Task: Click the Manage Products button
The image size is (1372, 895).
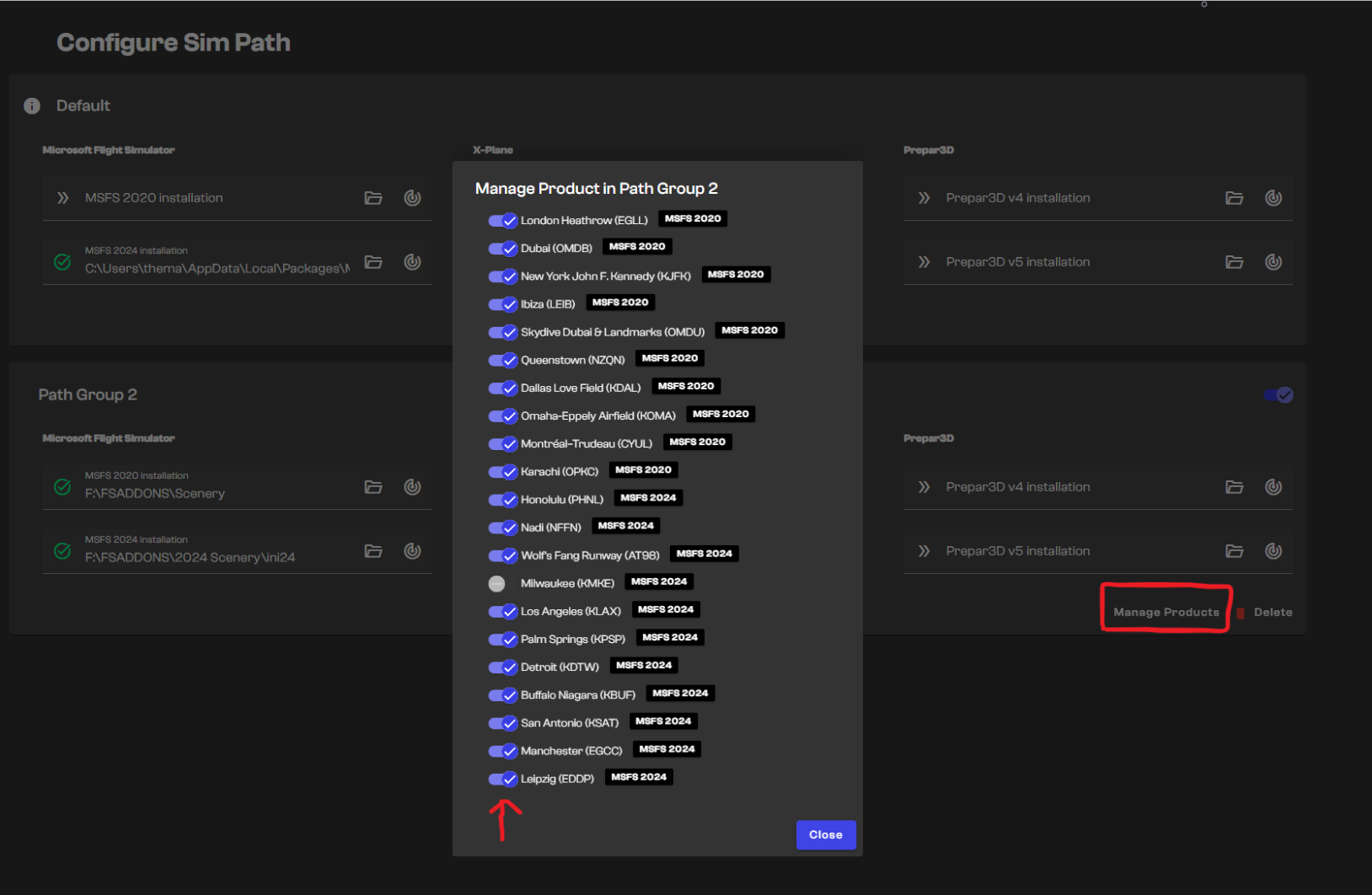Action: 1166,613
